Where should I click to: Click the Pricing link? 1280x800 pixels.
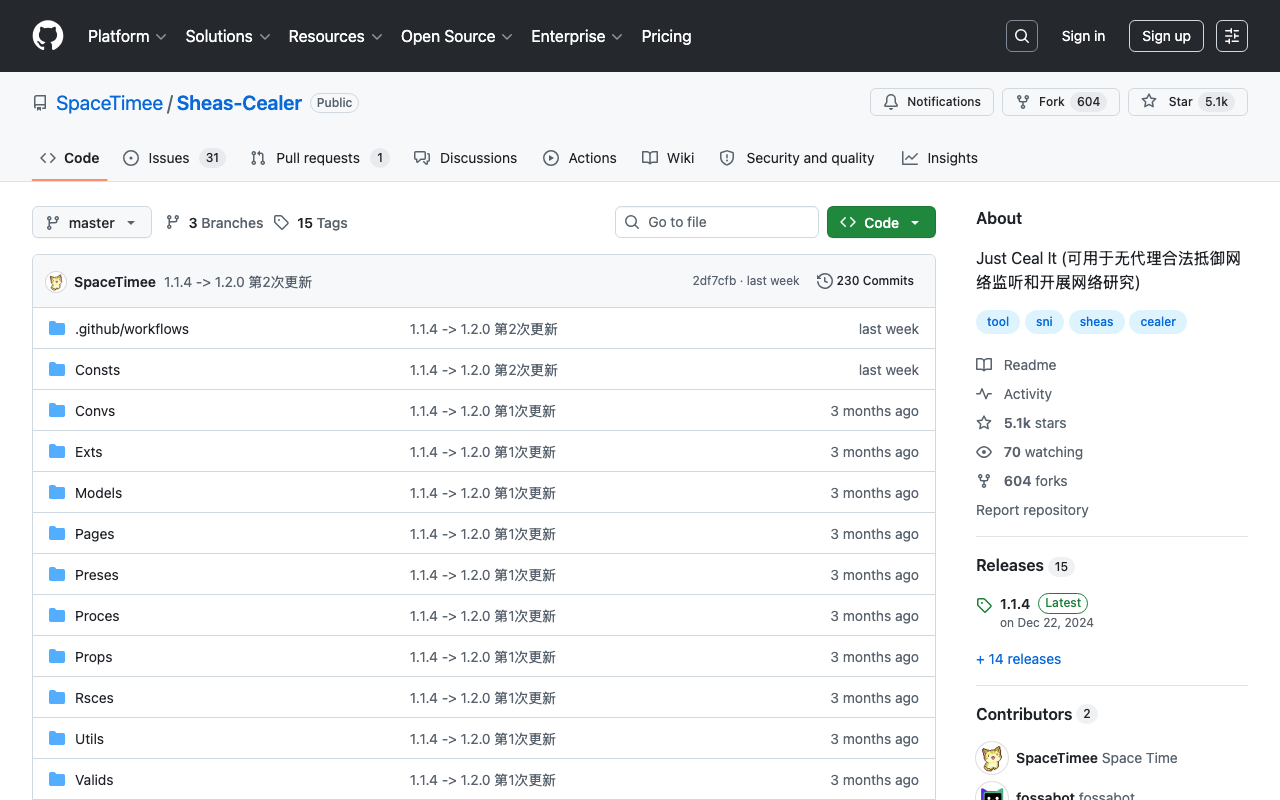click(666, 36)
